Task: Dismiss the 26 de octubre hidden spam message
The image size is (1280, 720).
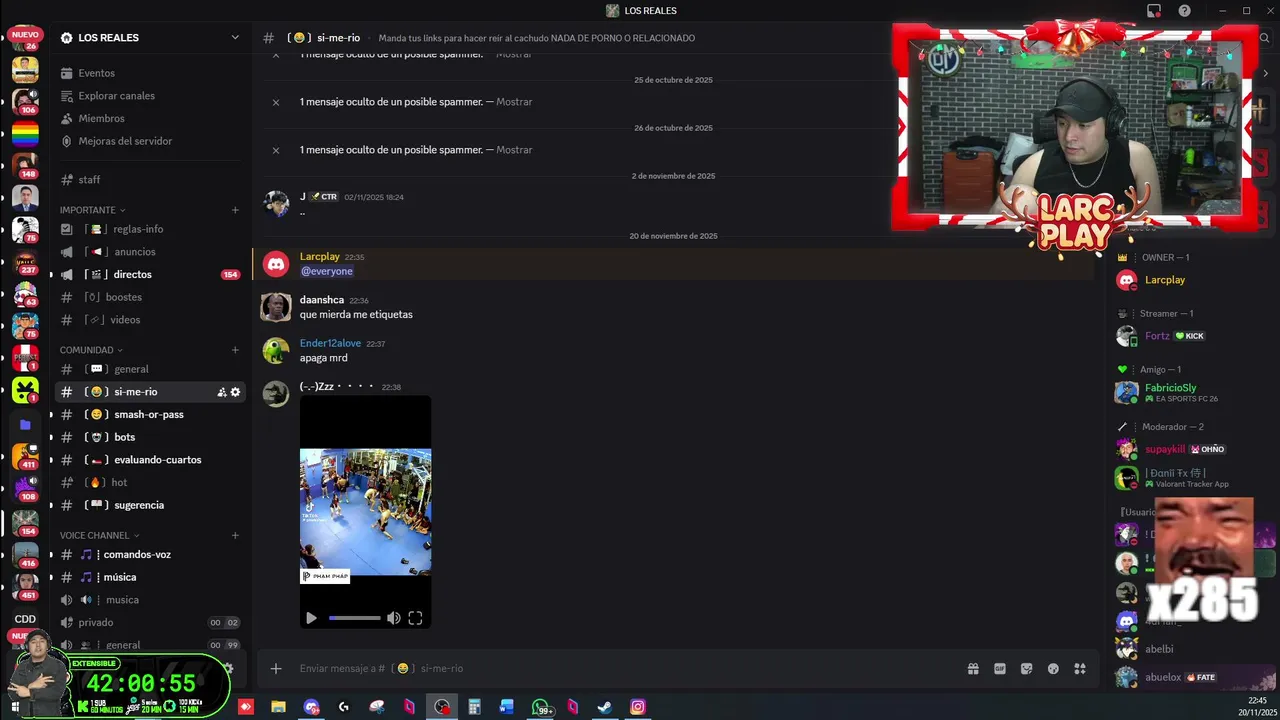Action: pos(276,150)
